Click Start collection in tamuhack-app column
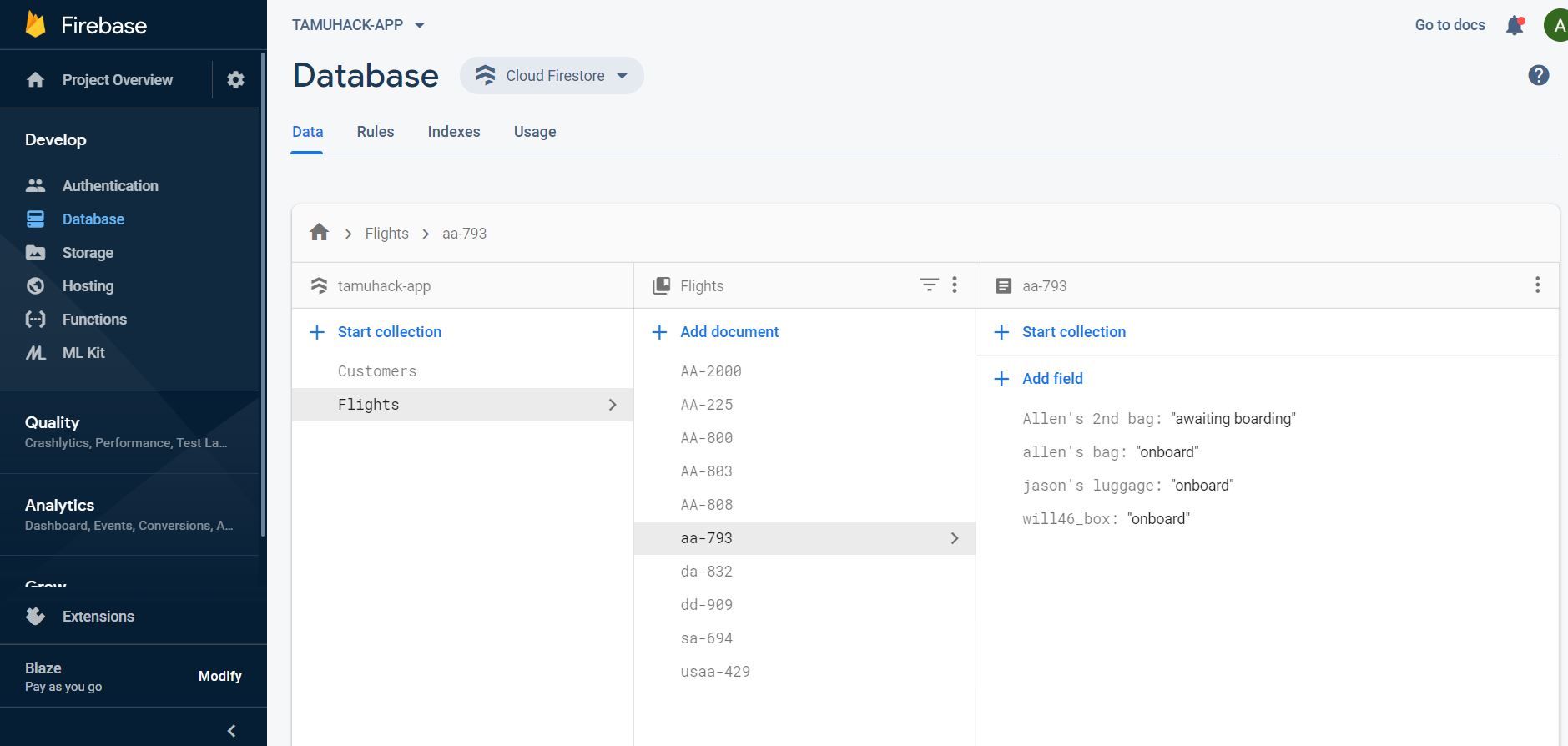 389,332
